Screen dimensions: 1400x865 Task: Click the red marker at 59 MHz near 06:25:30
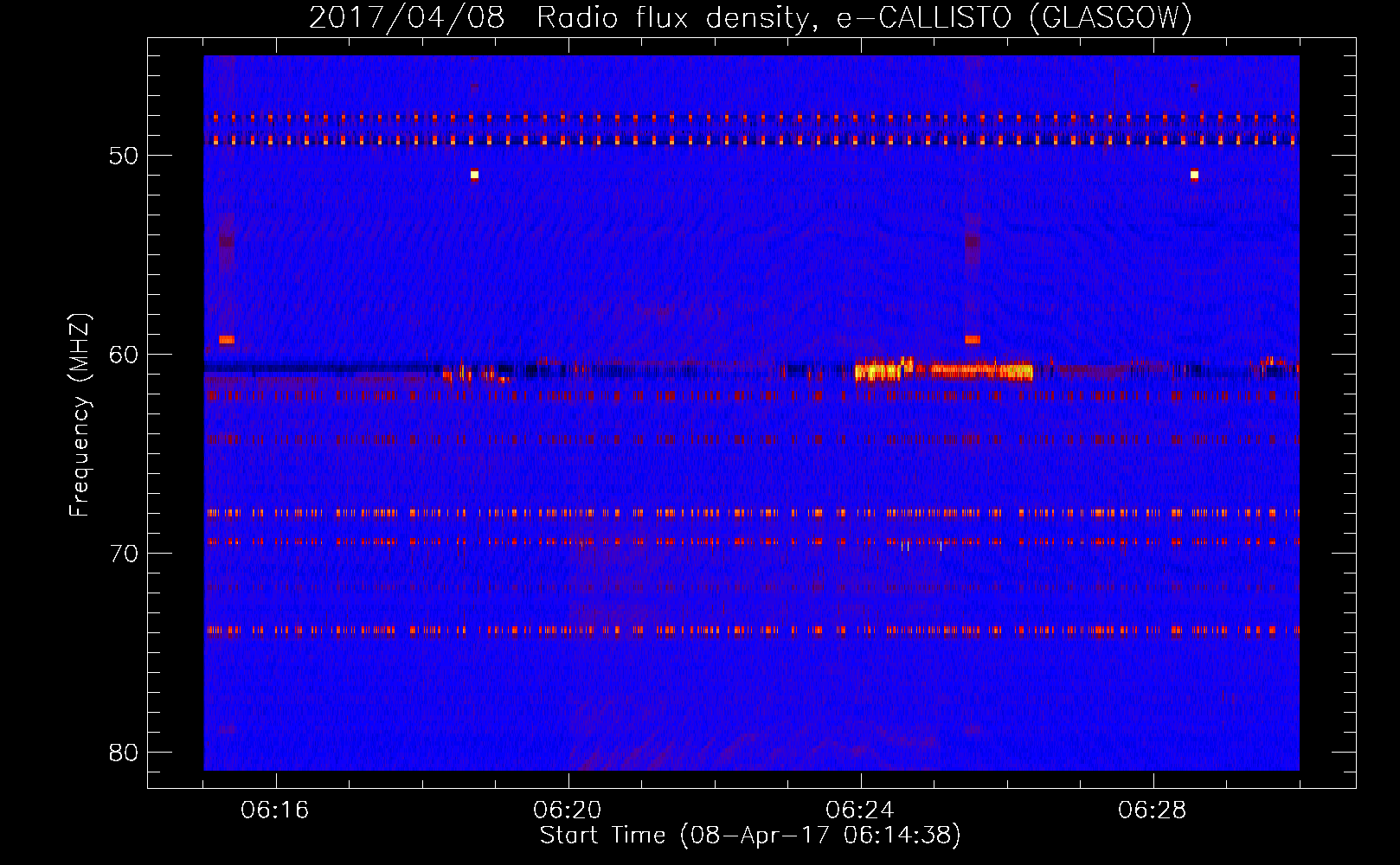(973, 340)
